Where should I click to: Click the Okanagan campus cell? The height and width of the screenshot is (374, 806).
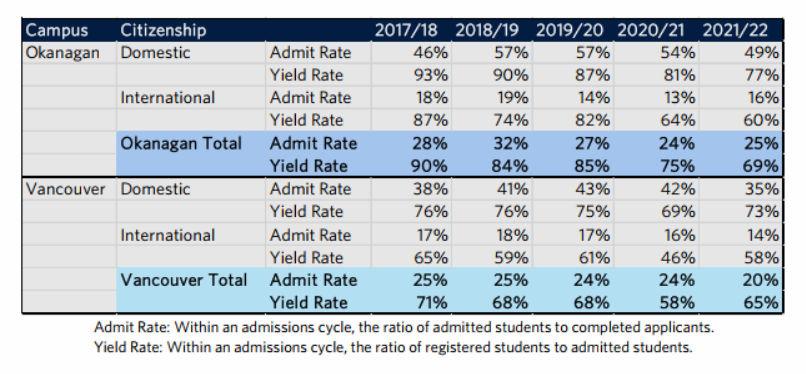[62, 52]
